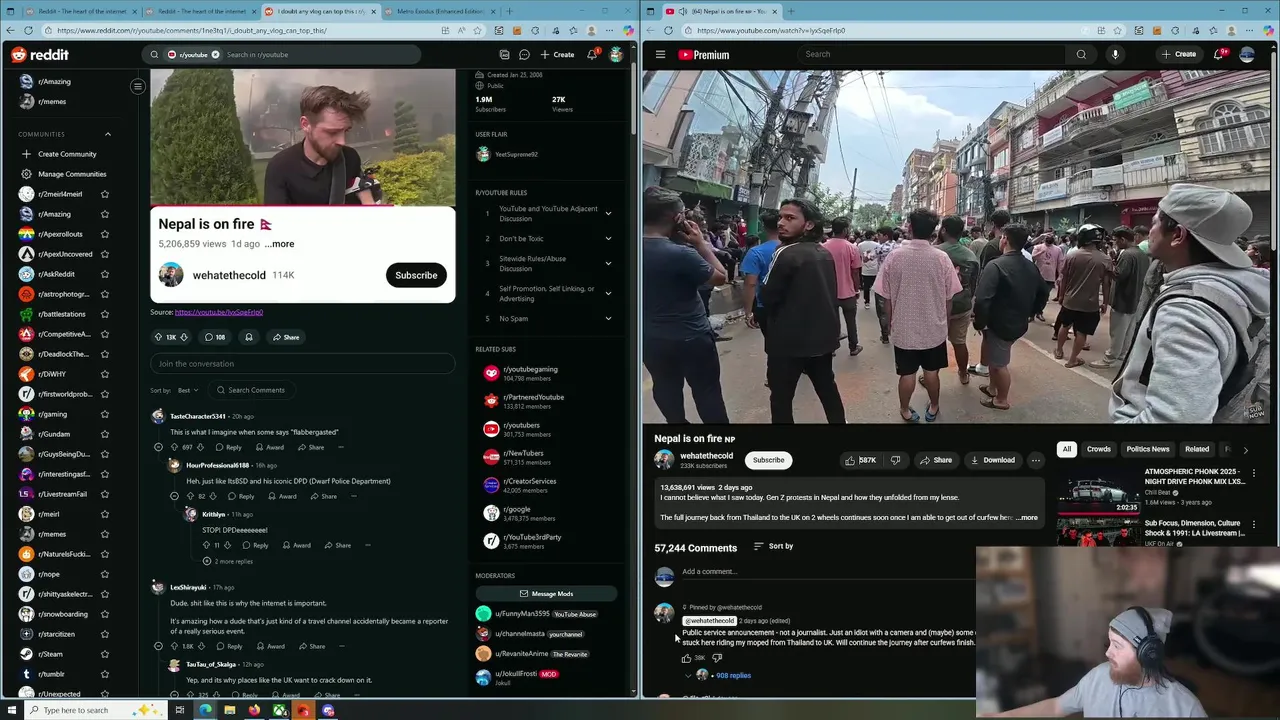Image resolution: width=1280 pixels, height=720 pixels.
Task: Favorite r/DIWHY with its star
Action: pyautogui.click(x=105, y=374)
